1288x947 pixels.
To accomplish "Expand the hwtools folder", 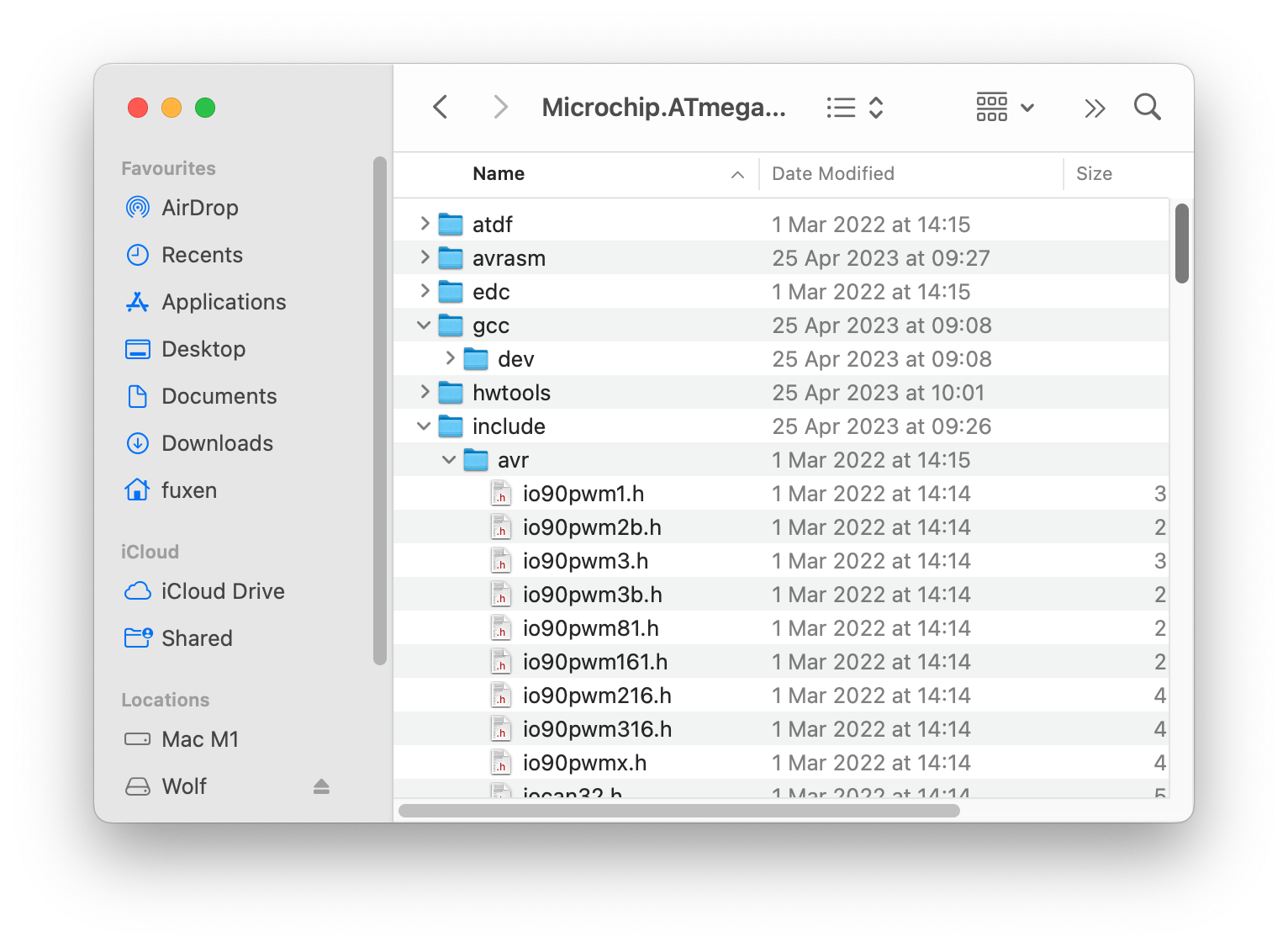I will coord(425,392).
